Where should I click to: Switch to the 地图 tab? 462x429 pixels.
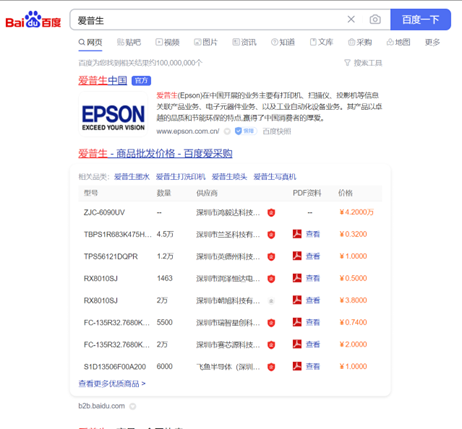(398, 42)
